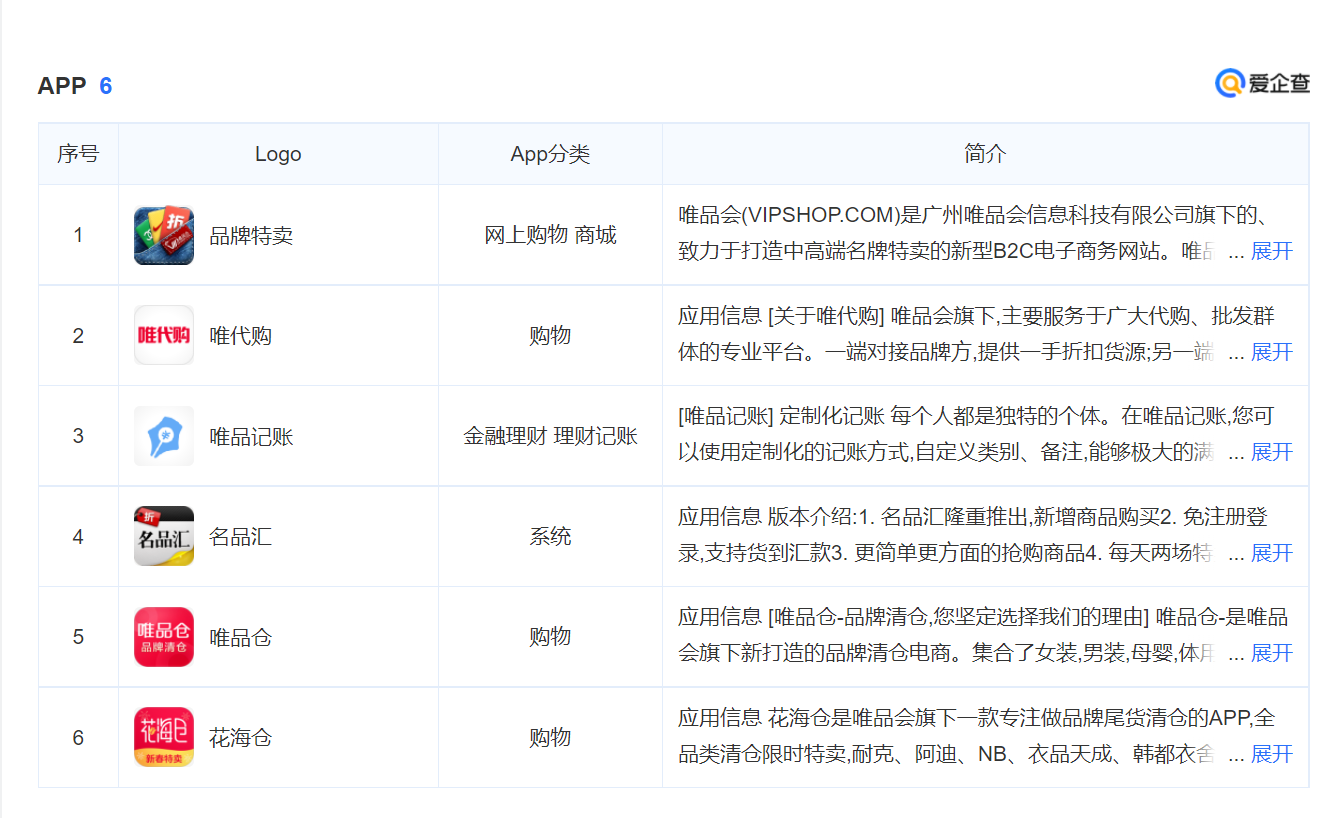Click the description mentioning 唯品仓-品牌清仓
Image resolution: width=1329 pixels, height=818 pixels.
click(983, 635)
